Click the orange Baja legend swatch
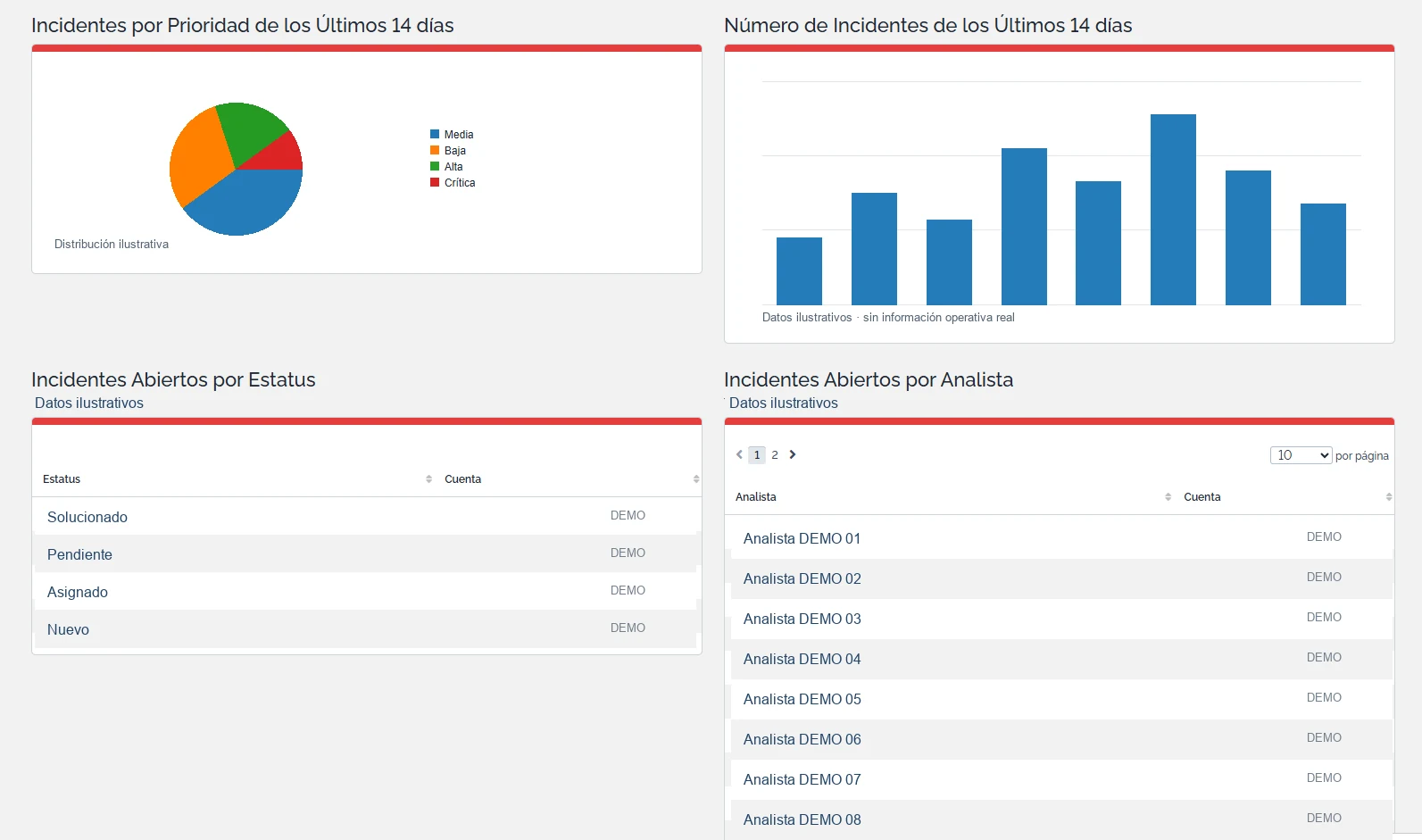Image resolution: width=1422 pixels, height=840 pixels. pyautogui.click(x=435, y=150)
